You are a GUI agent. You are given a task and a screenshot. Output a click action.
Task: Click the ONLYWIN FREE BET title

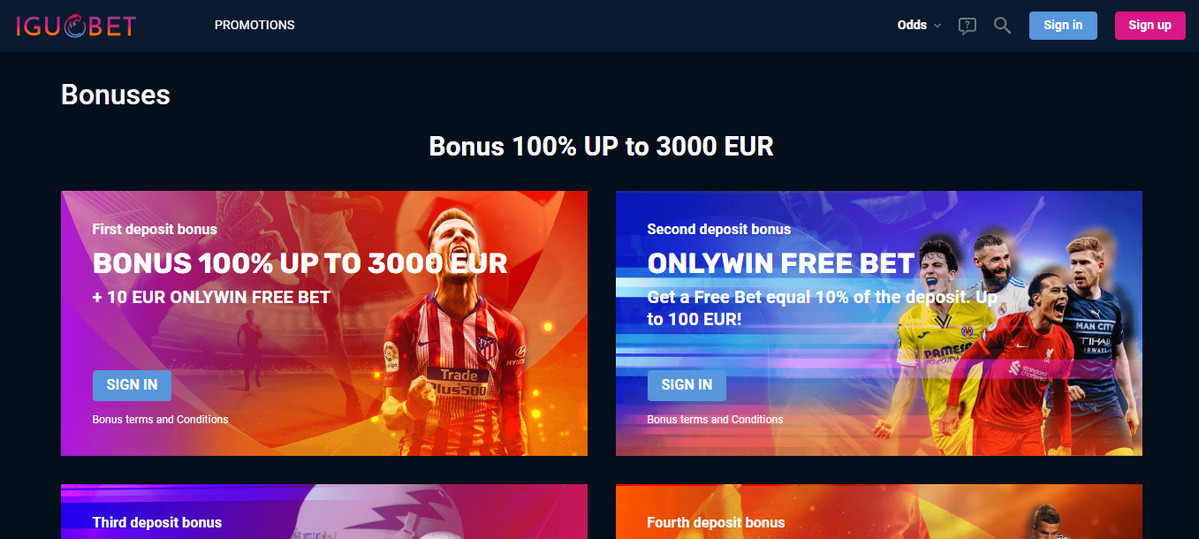tap(781, 264)
